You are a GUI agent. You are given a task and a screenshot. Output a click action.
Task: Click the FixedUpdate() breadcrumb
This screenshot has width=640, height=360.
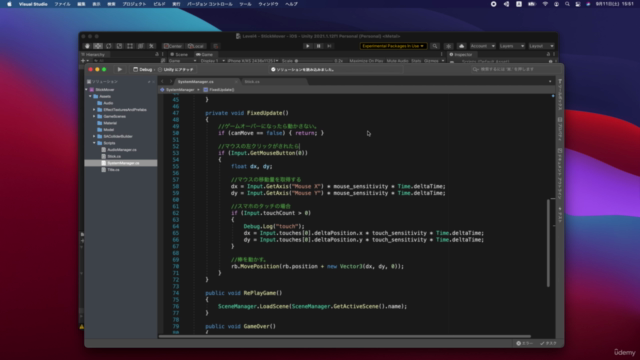click(x=219, y=90)
